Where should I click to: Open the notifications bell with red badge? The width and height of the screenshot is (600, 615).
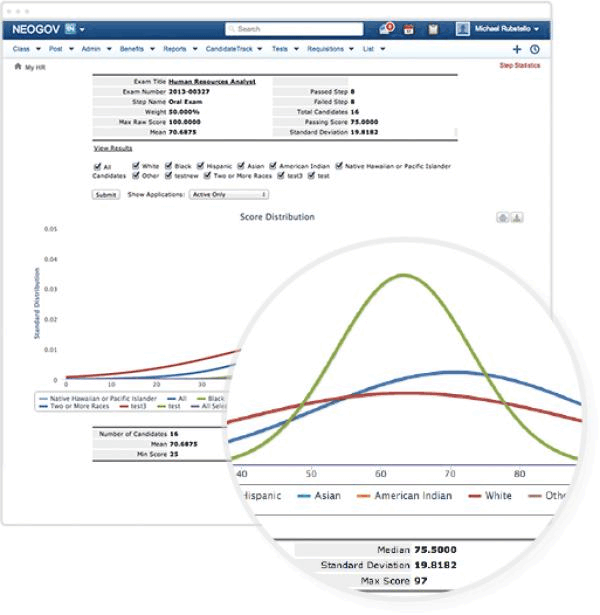click(386, 29)
